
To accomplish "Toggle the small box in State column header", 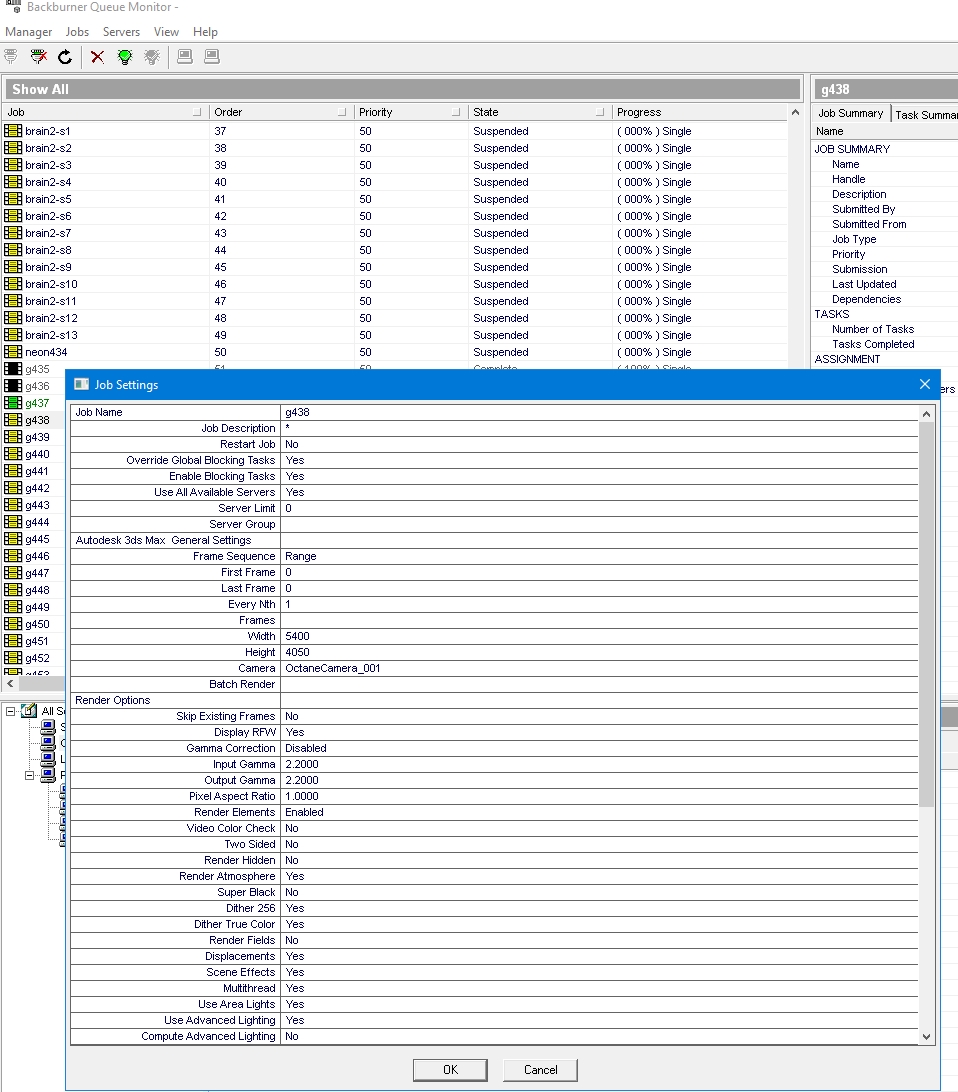I will click(600, 112).
